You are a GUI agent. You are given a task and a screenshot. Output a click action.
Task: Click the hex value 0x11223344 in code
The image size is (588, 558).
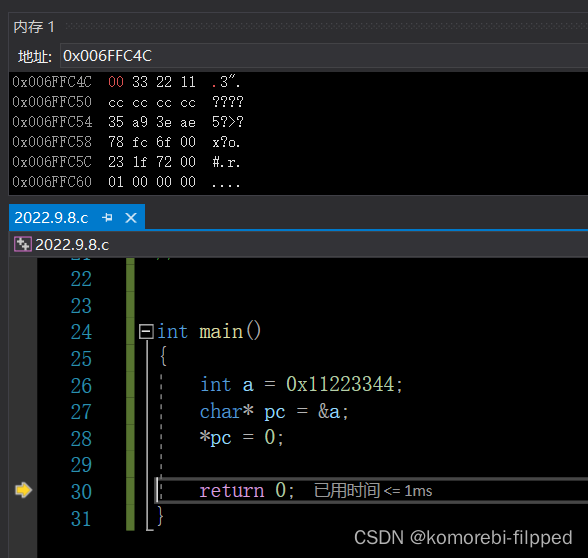(x=340, y=384)
